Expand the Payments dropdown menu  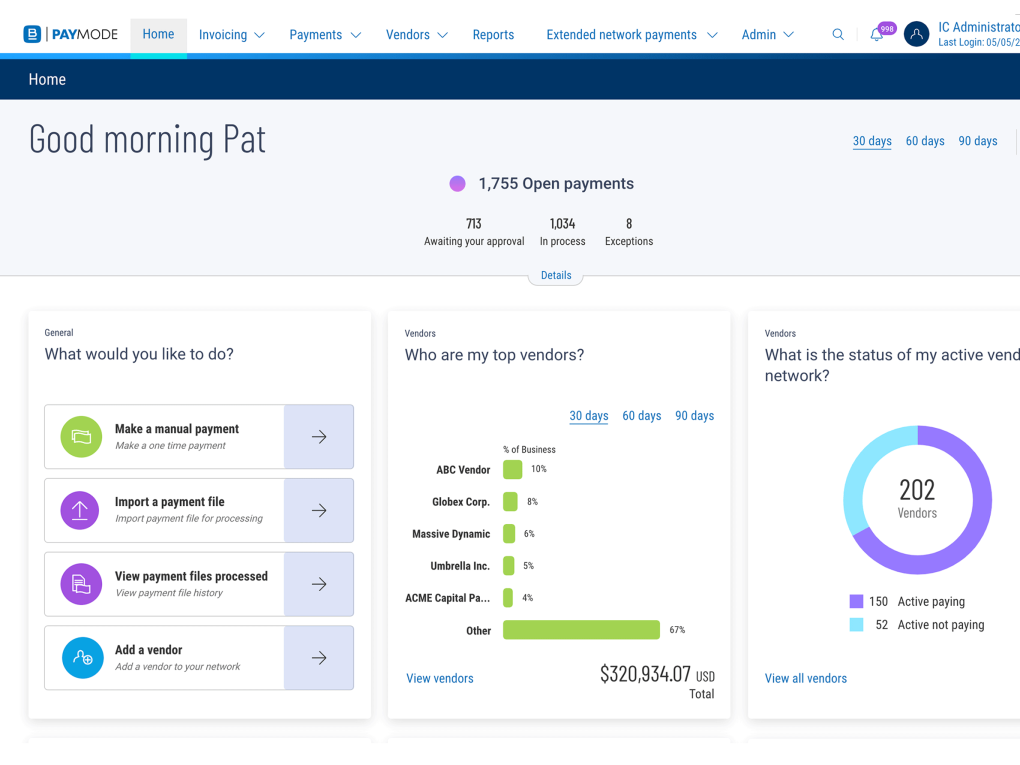tap(325, 35)
